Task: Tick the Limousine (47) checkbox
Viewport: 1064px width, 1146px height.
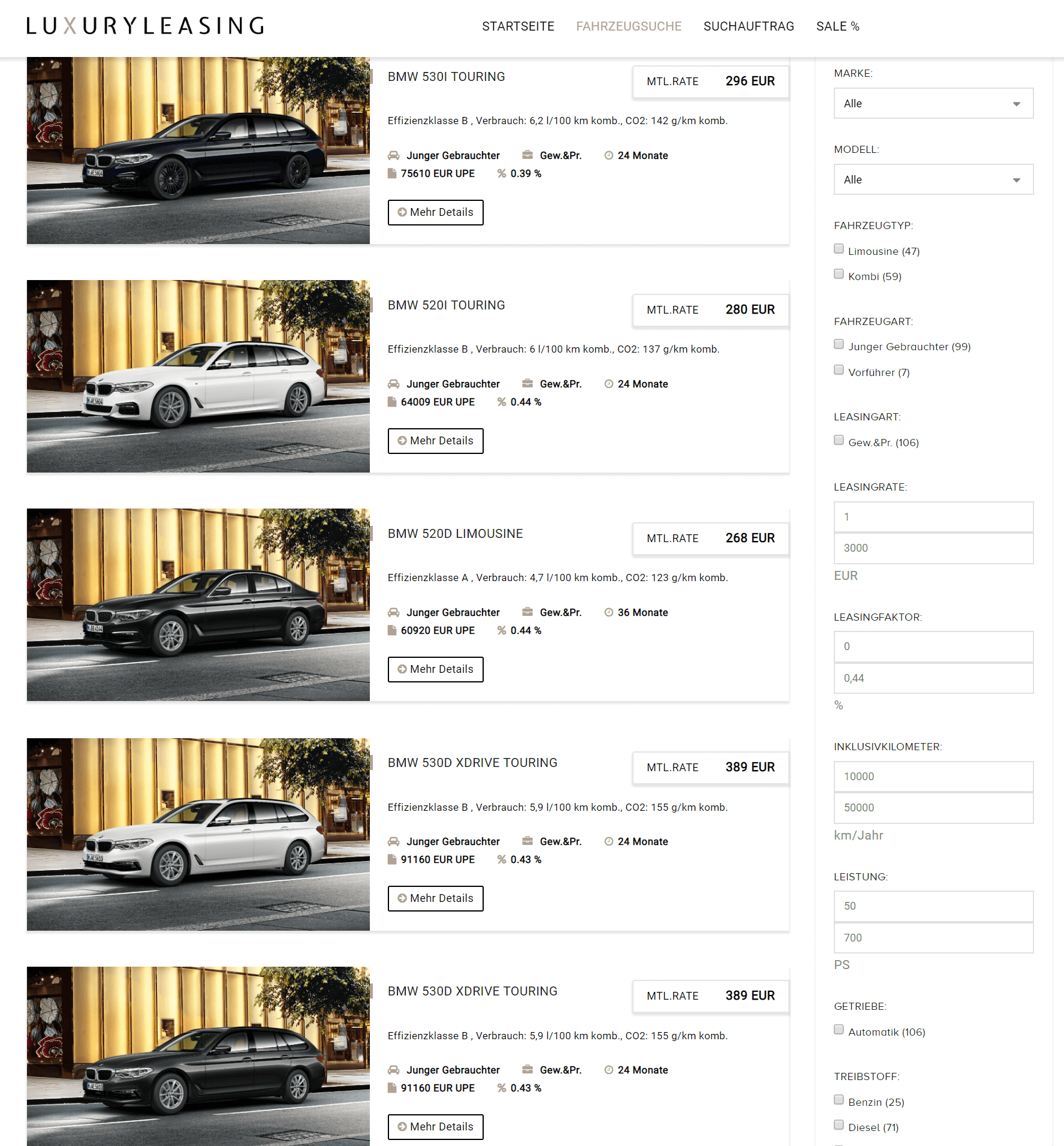Action: 839,249
